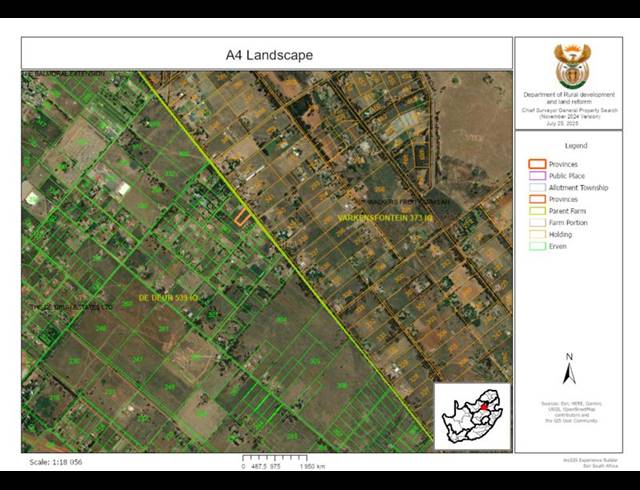Click the red marker in the inset map
Screen dimensions: 640x490
click(x=484, y=407)
